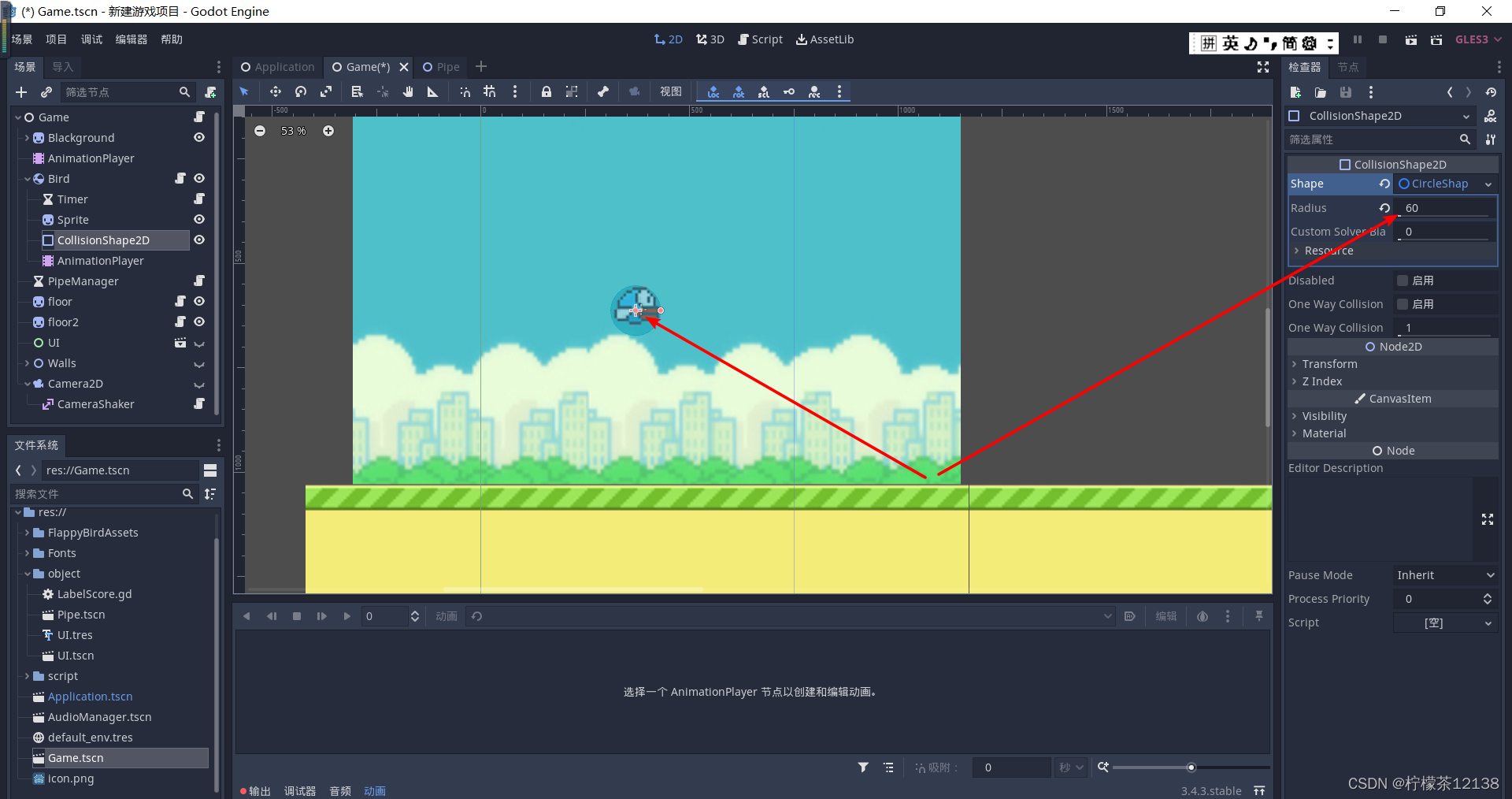Image resolution: width=1512 pixels, height=799 pixels.
Task: Click the 筛选节点 filter nodes field
Action: pos(128,92)
